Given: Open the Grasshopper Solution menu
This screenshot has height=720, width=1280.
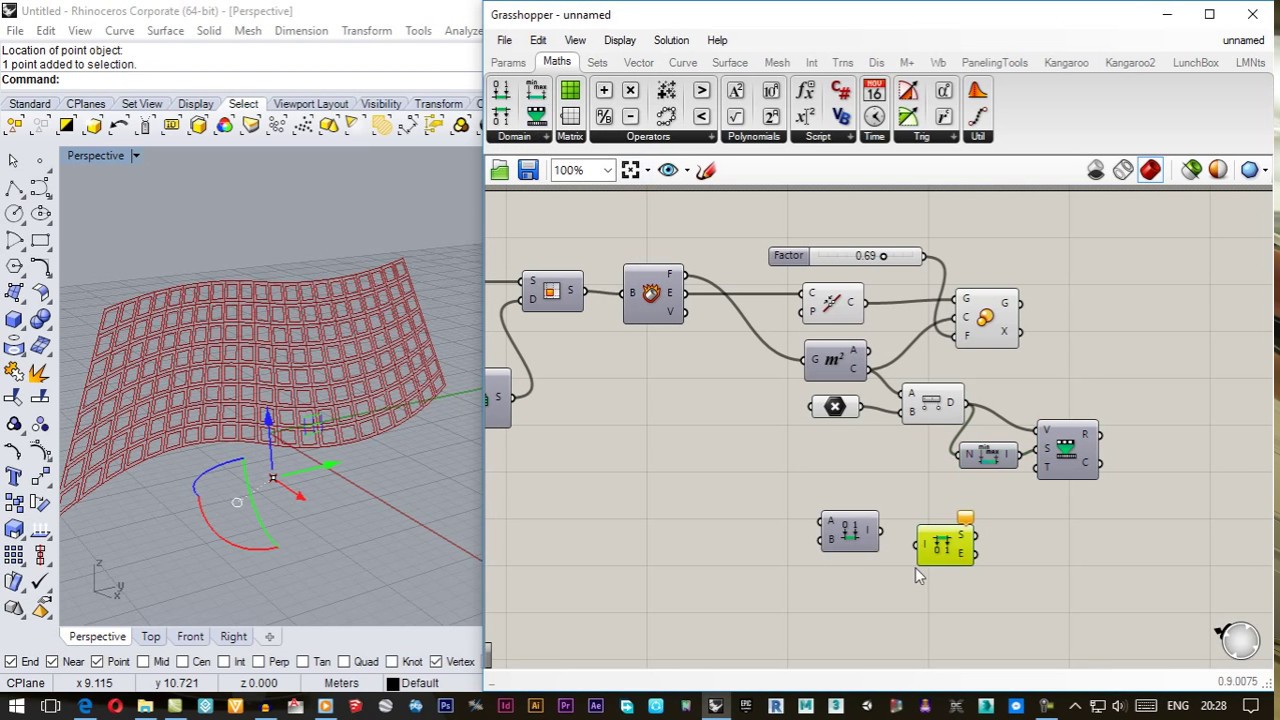Looking at the screenshot, I should pos(671,40).
